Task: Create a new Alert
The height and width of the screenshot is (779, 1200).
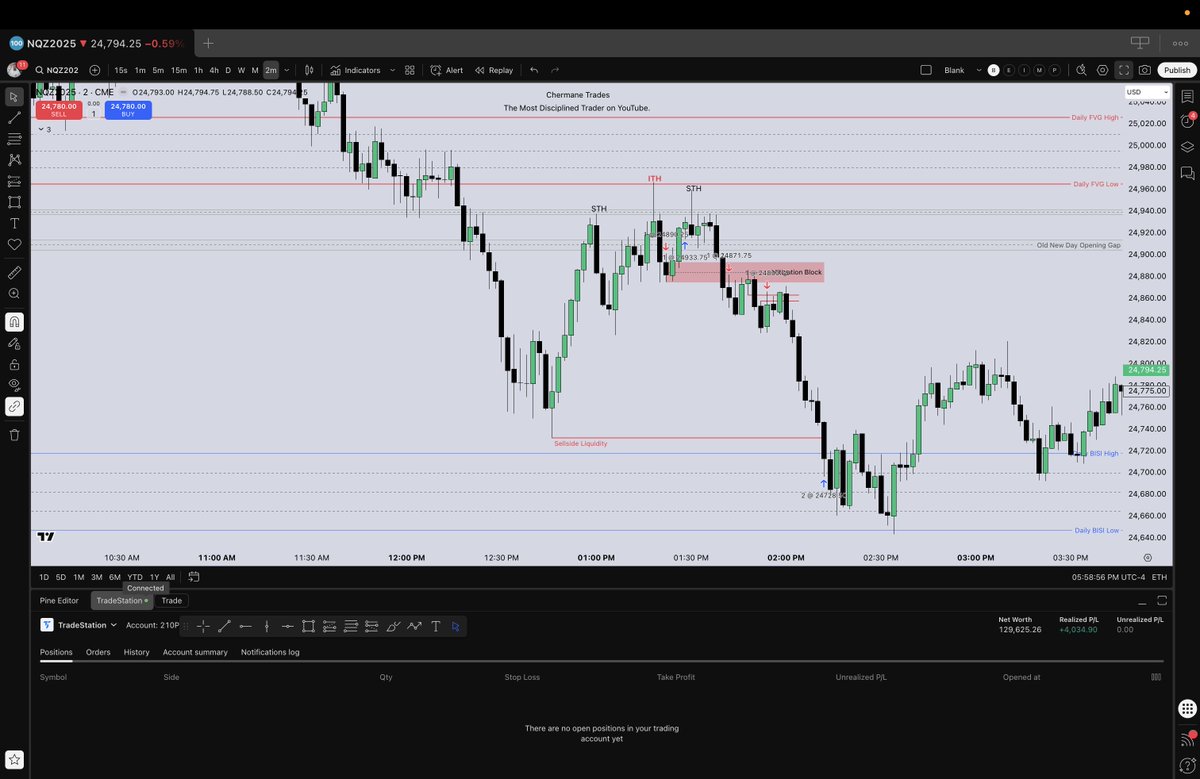Action: pyautogui.click(x=446, y=70)
